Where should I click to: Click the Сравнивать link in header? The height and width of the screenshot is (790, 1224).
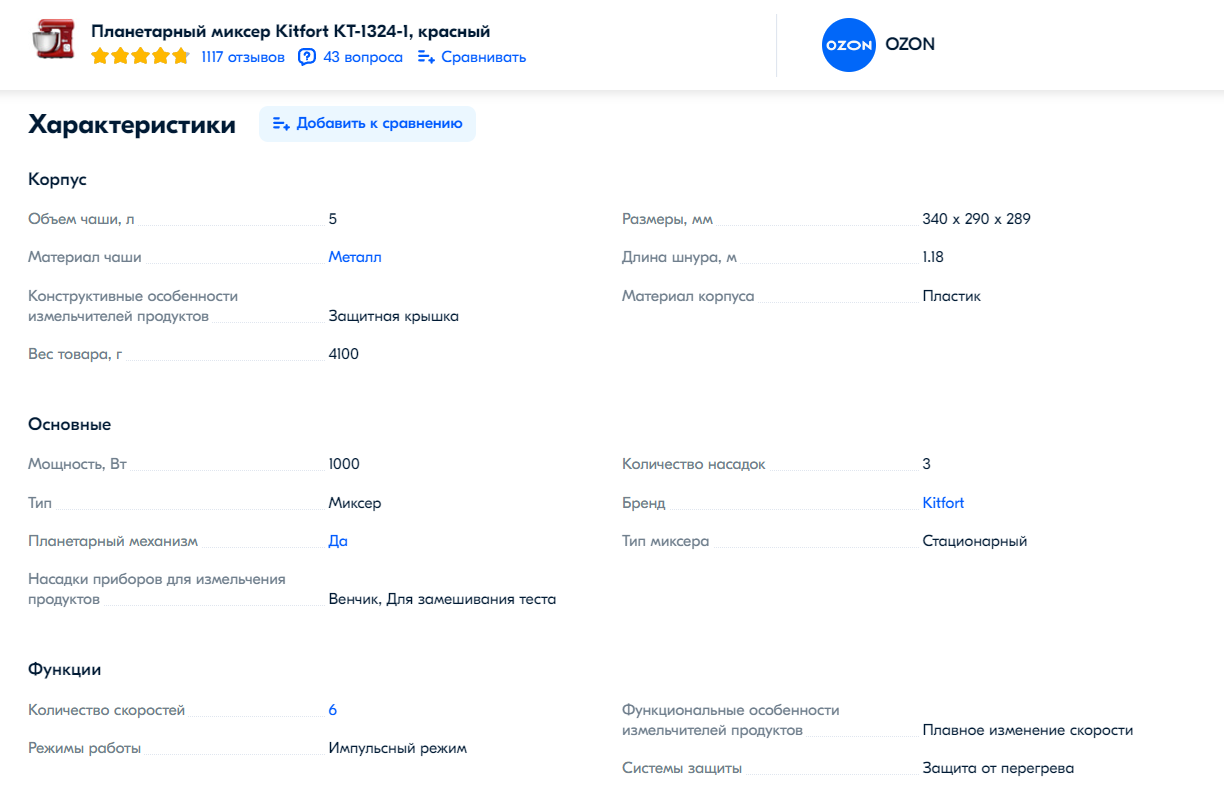(483, 57)
